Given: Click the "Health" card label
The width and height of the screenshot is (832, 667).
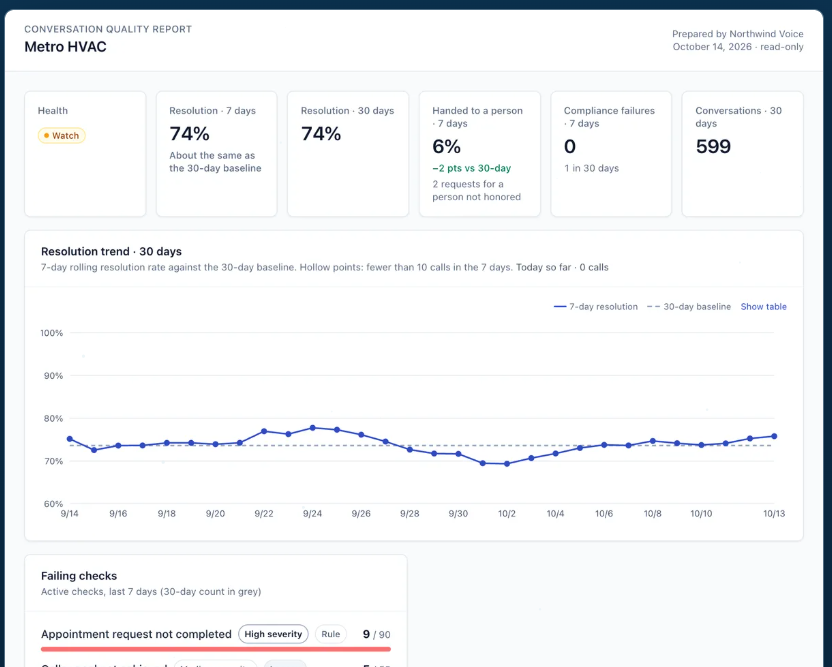Looking at the screenshot, I should [x=53, y=111].
